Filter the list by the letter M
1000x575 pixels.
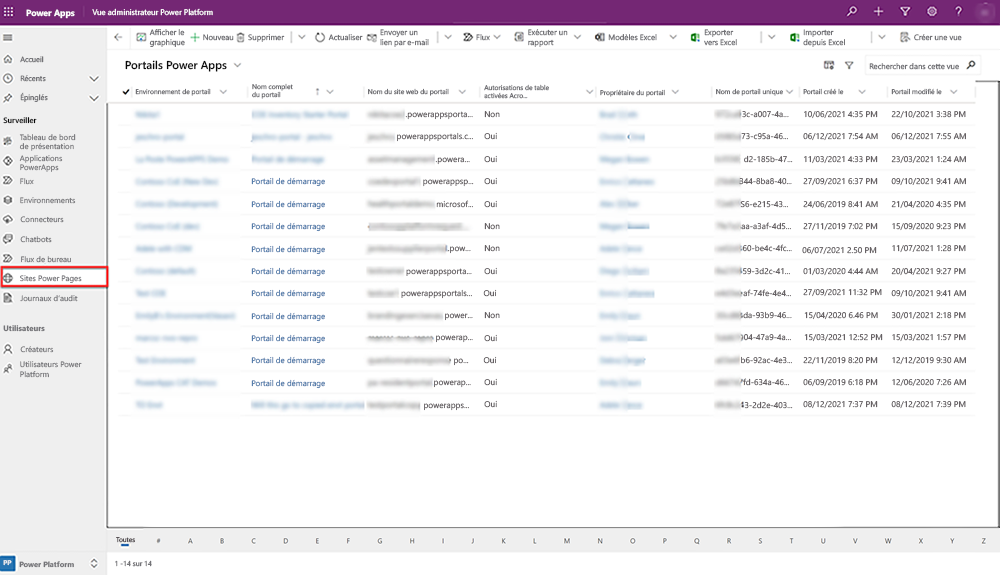coord(566,541)
